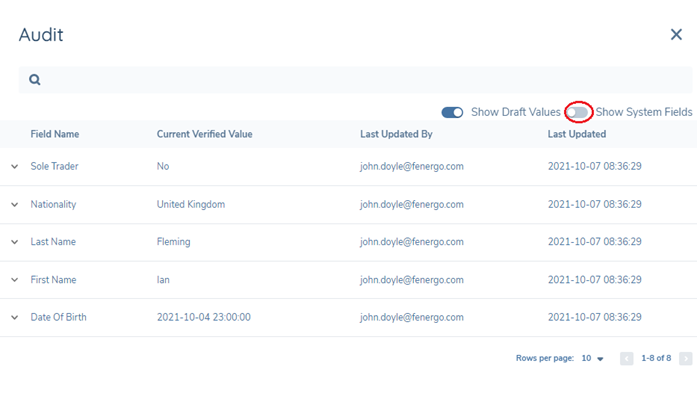Screen dimensions: 697x402
Task: Click the search magnifier icon
Action: coord(35,80)
